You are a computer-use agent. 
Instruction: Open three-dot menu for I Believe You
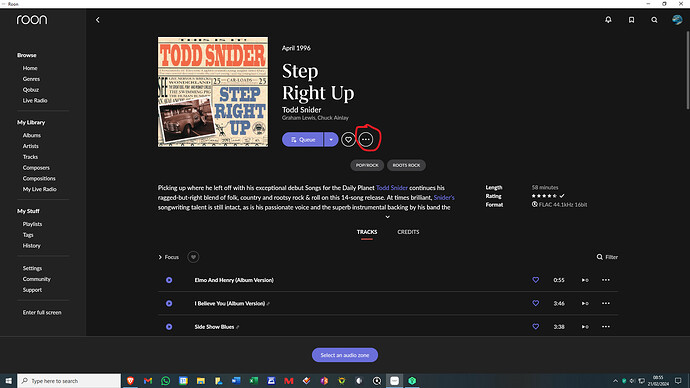tap(606, 303)
